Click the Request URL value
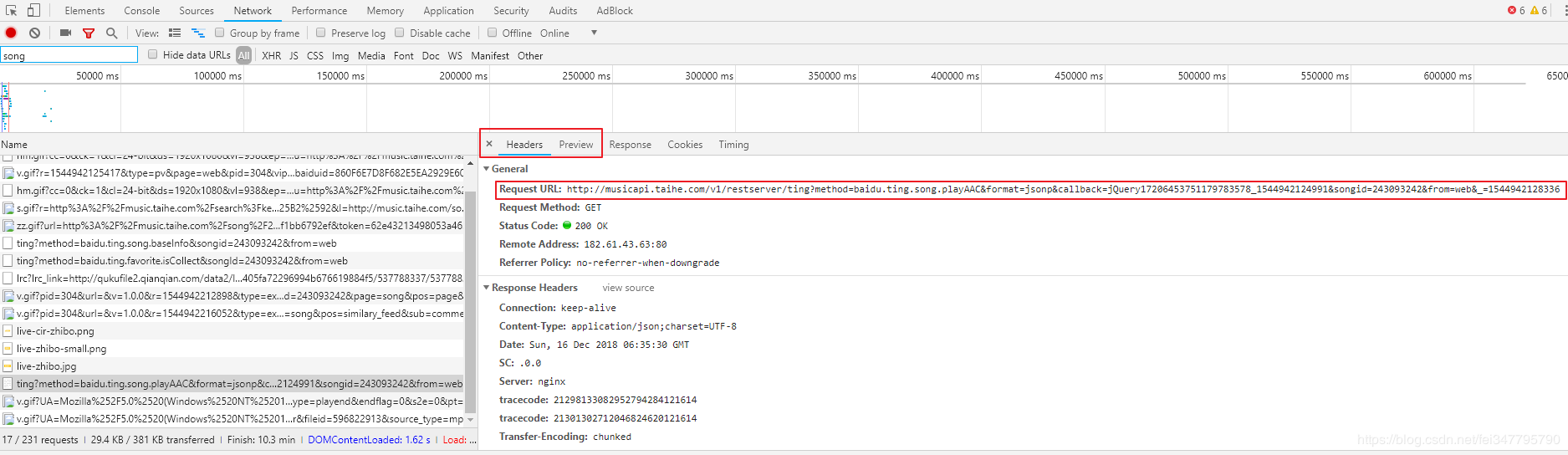Screen dimensions: 1568x455 pos(1062,189)
